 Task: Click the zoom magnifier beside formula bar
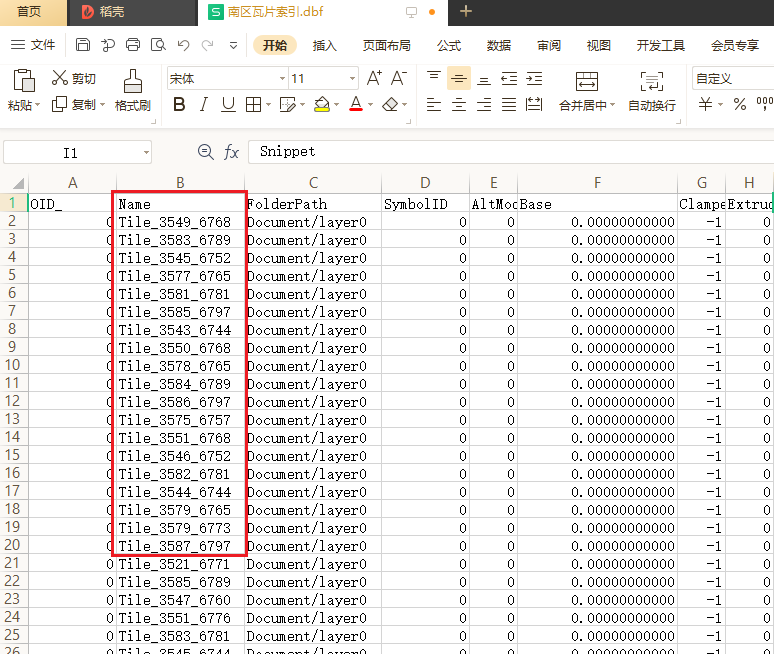point(205,152)
